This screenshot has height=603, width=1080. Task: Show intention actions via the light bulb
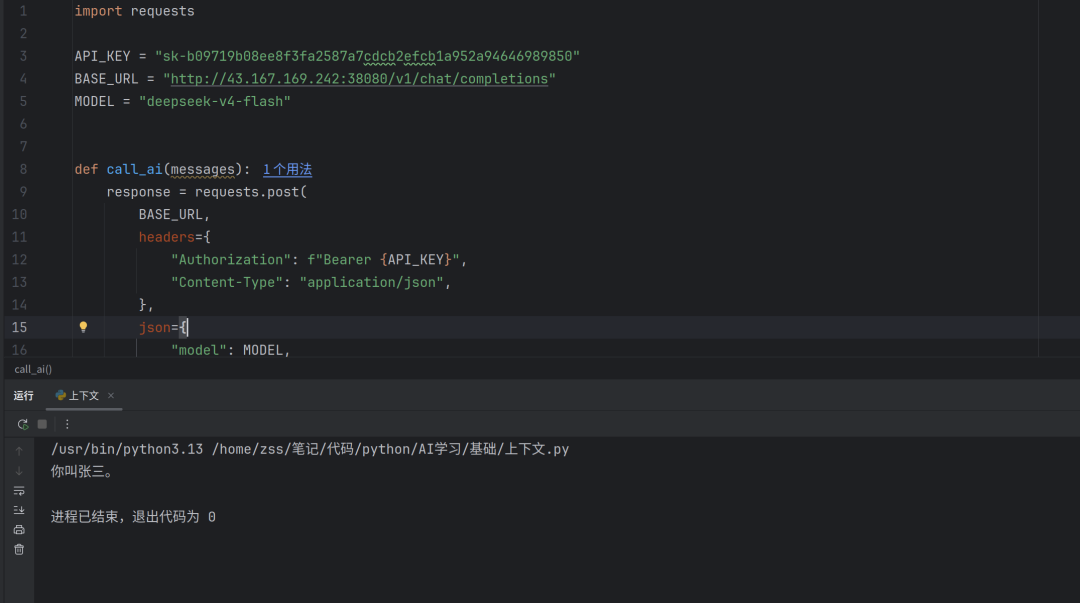(x=83, y=327)
